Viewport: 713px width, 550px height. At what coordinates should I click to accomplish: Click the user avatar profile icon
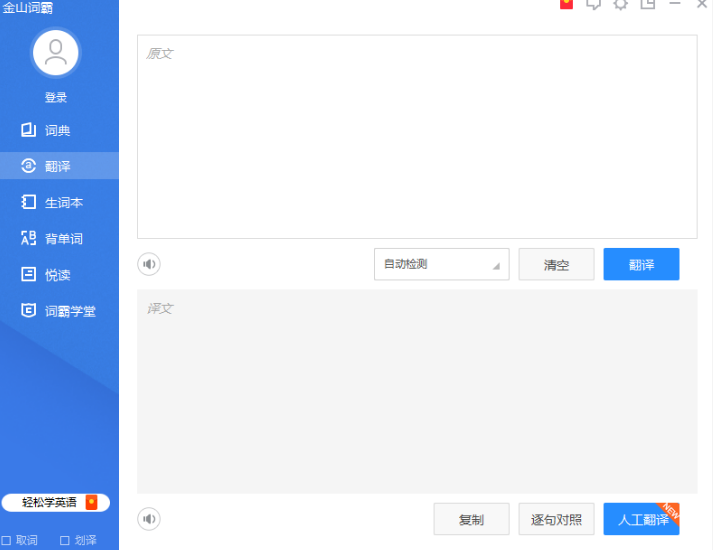click(55, 53)
